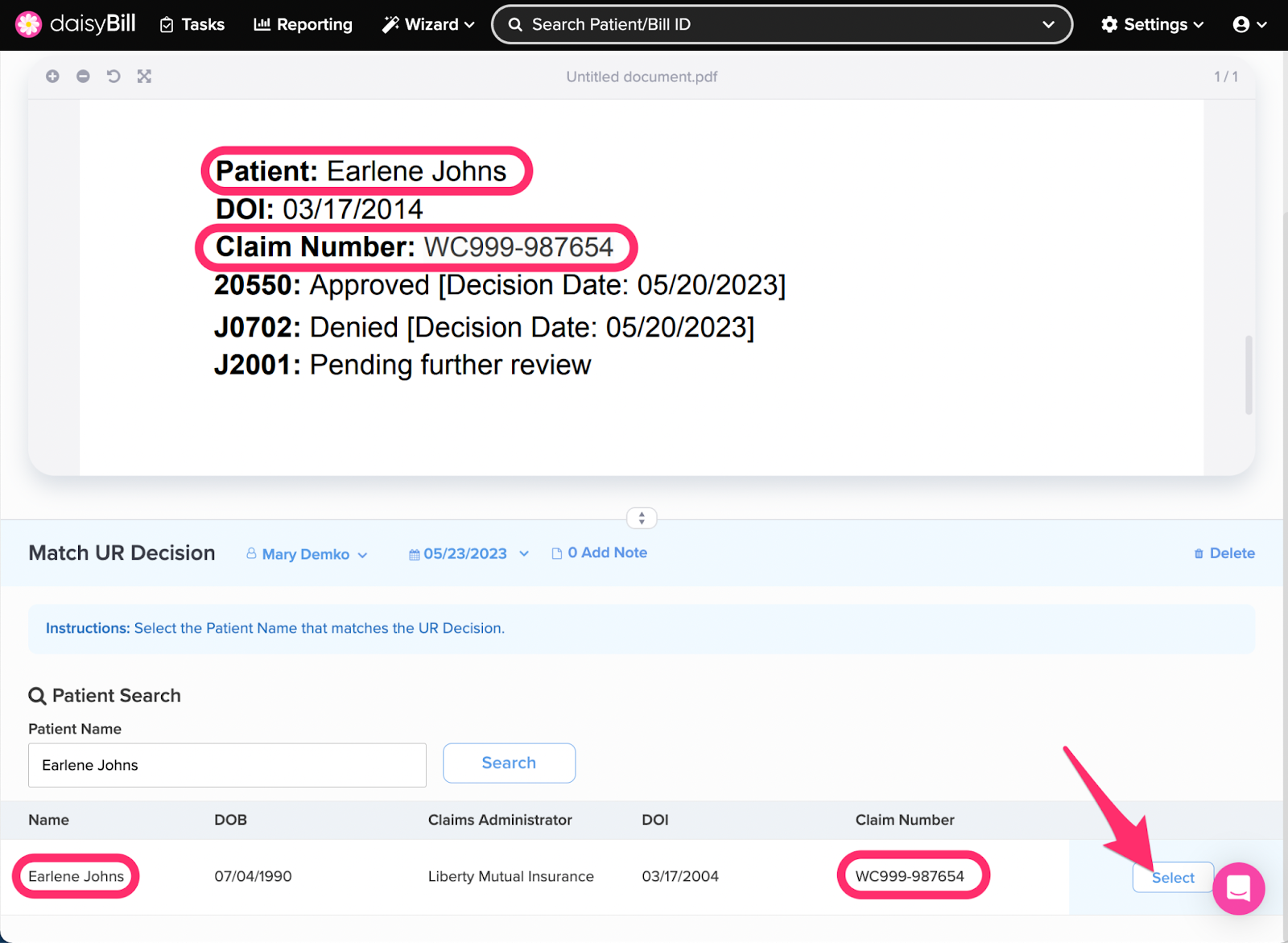This screenshot has width=1288, height=943.
Task: Click claim number WC999-987654 in results
Action: click(910, 876)
